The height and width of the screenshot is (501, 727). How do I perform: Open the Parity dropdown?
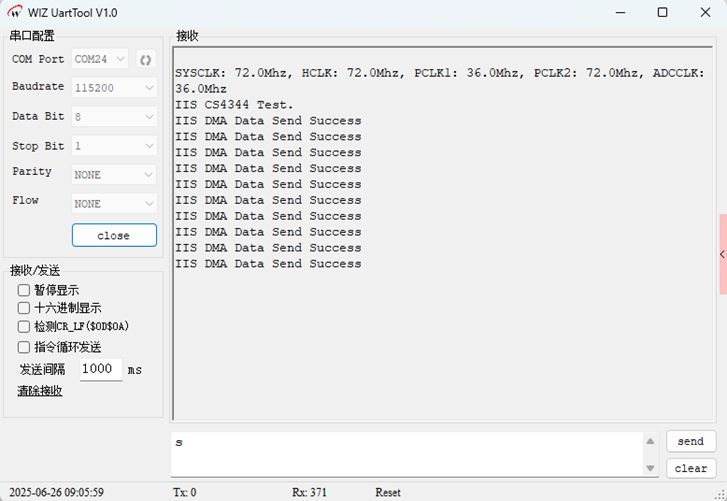coord(114,174)
